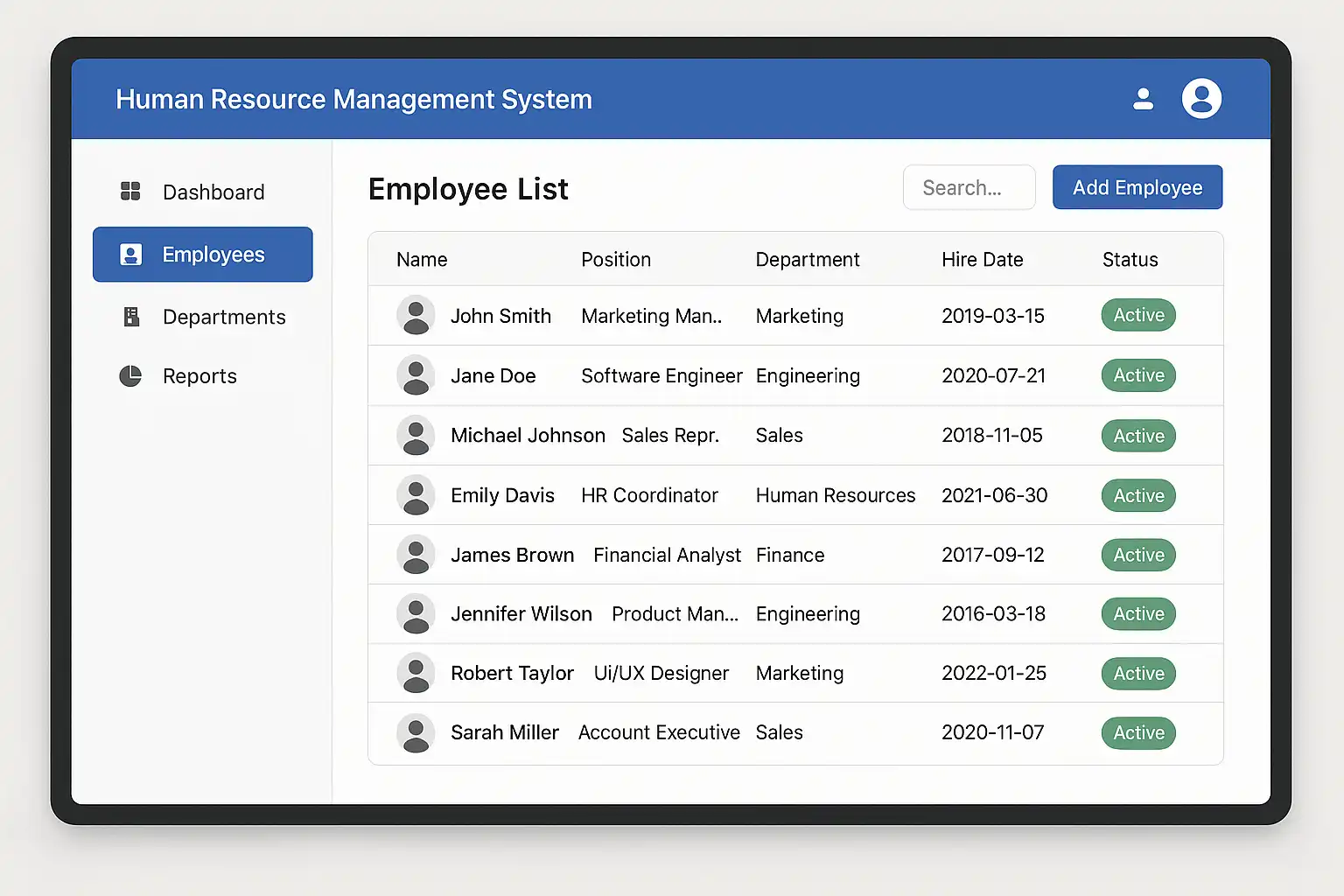Viewport: 1344px width, 896px height.
Task: Sort by the Hire Date column header
Action: pos(982,260)
